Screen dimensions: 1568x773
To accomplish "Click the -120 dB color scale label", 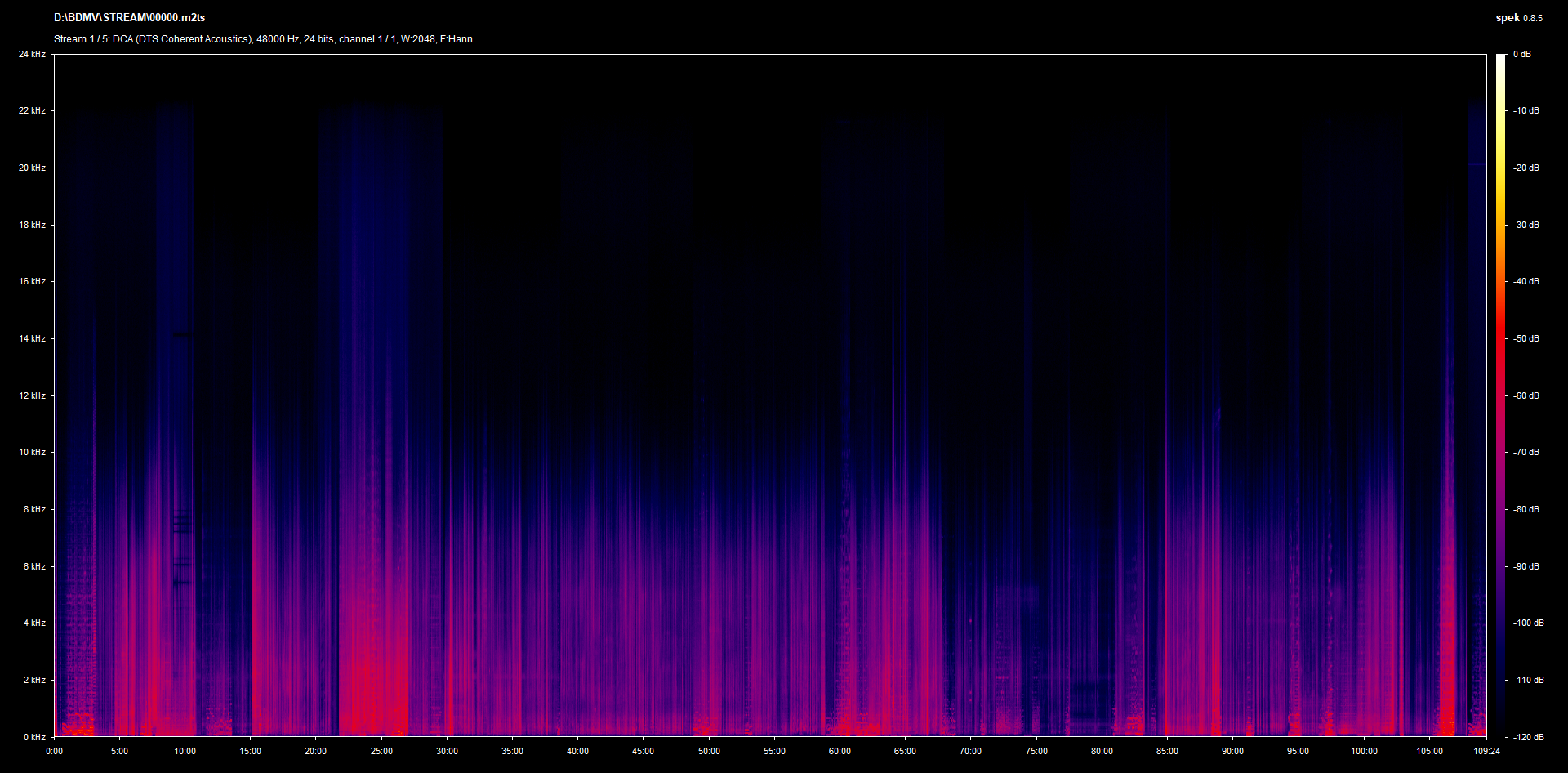I will 1528,737.
